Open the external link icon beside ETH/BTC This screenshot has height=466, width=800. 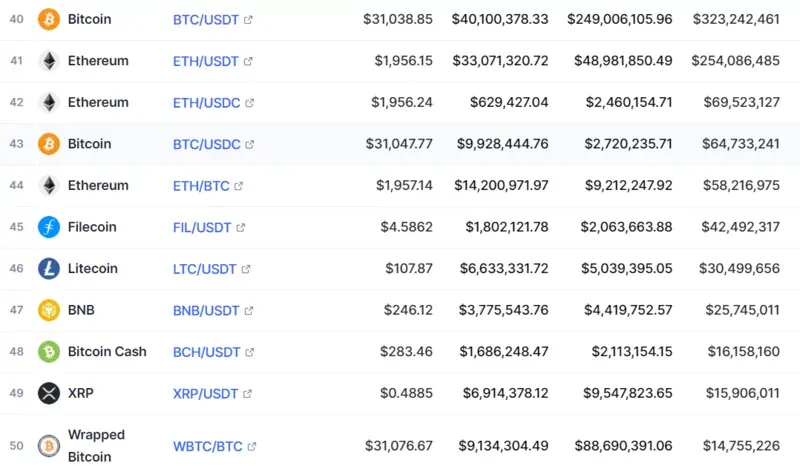click(238, 186)
